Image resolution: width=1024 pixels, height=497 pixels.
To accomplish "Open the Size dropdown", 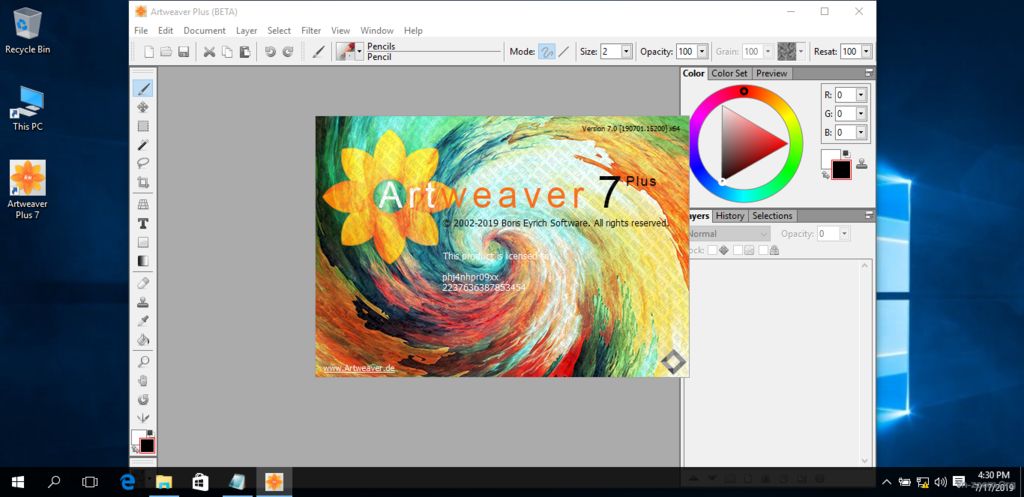I will point(626,52).
